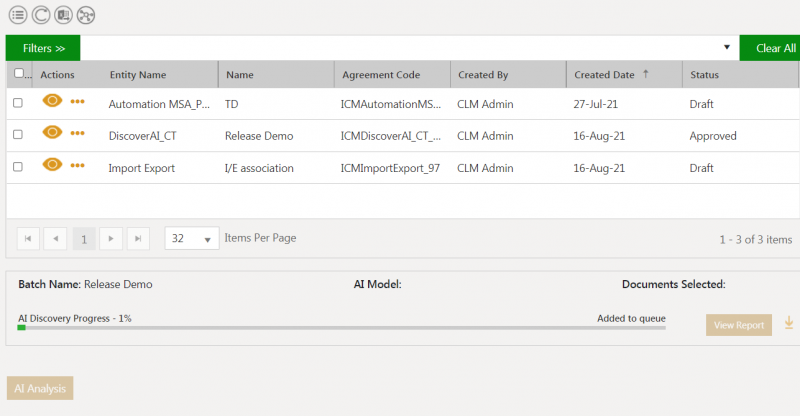Expand the Filters panel
This screenshot has height=416, width=800.
click(x=43, y=48)
